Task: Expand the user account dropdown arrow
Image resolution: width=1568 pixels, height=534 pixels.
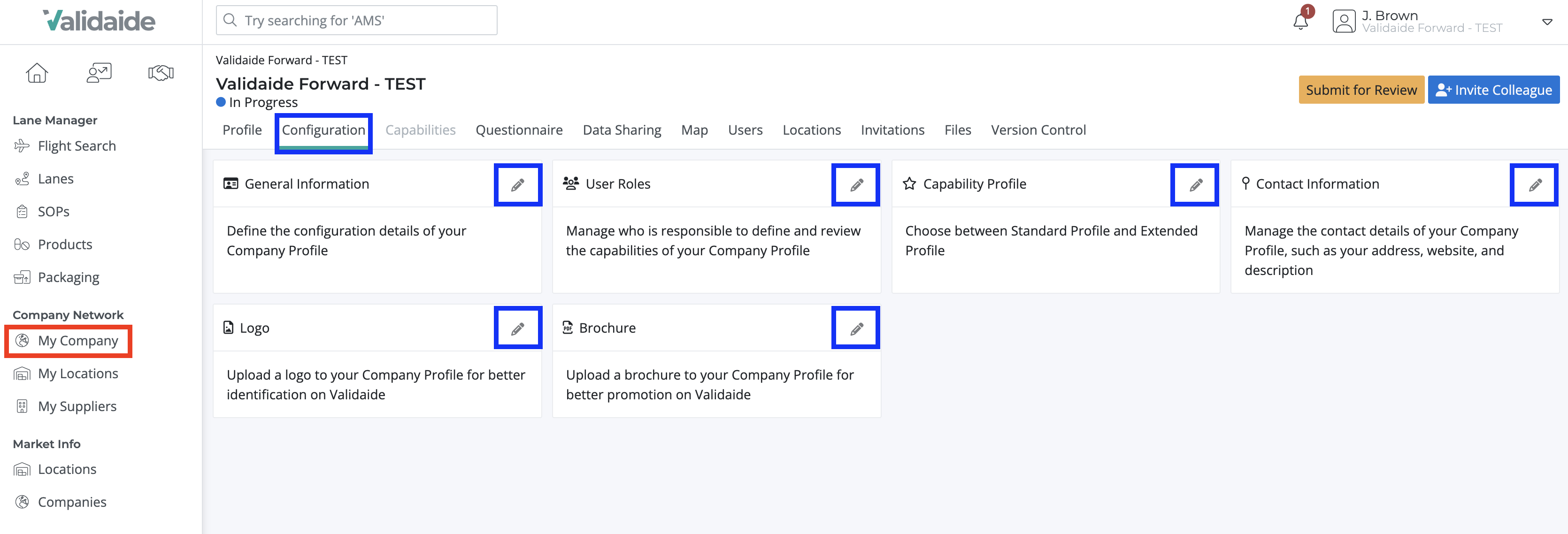Action: tap(1547, 22)
